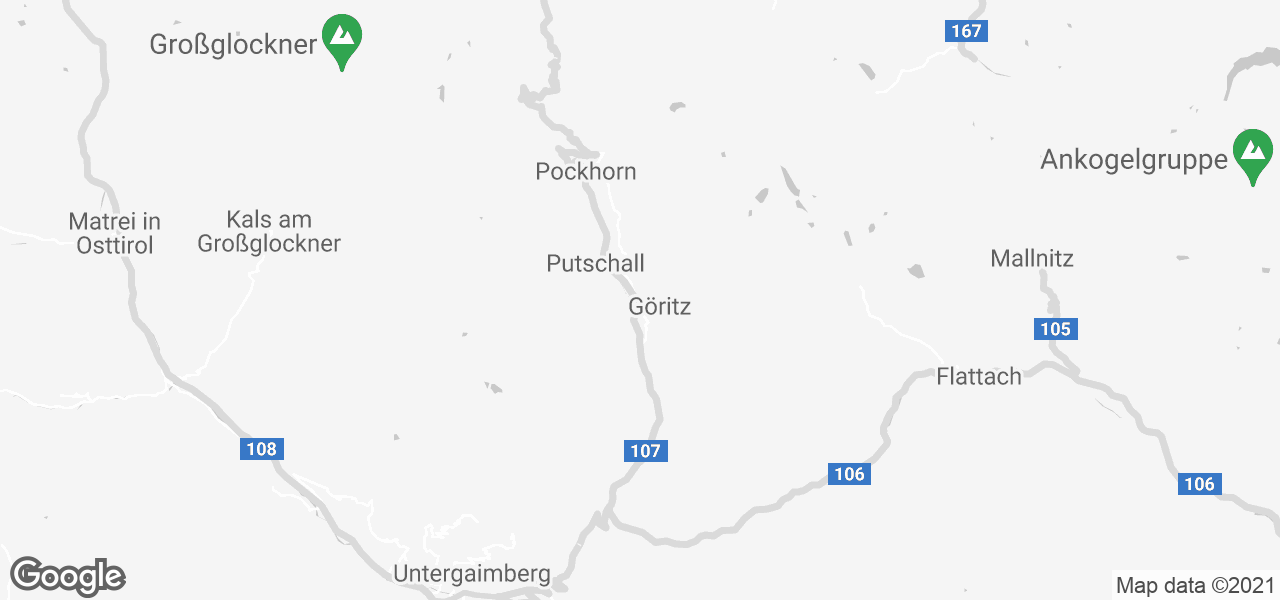Click the Matrei in Osttirol label
The image size is (1280, 600).
coord(115,232)
